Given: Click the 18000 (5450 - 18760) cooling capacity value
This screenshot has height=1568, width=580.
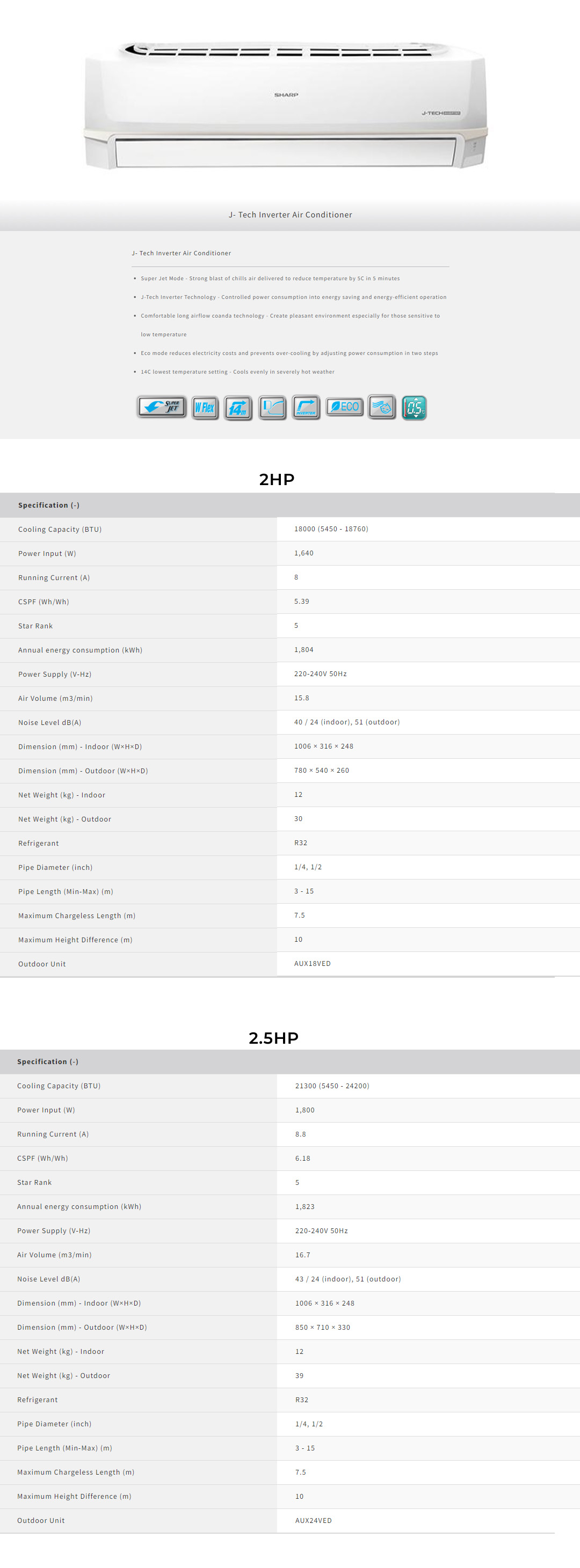Looking at the screenshot, I should click(x=331, y=529).
